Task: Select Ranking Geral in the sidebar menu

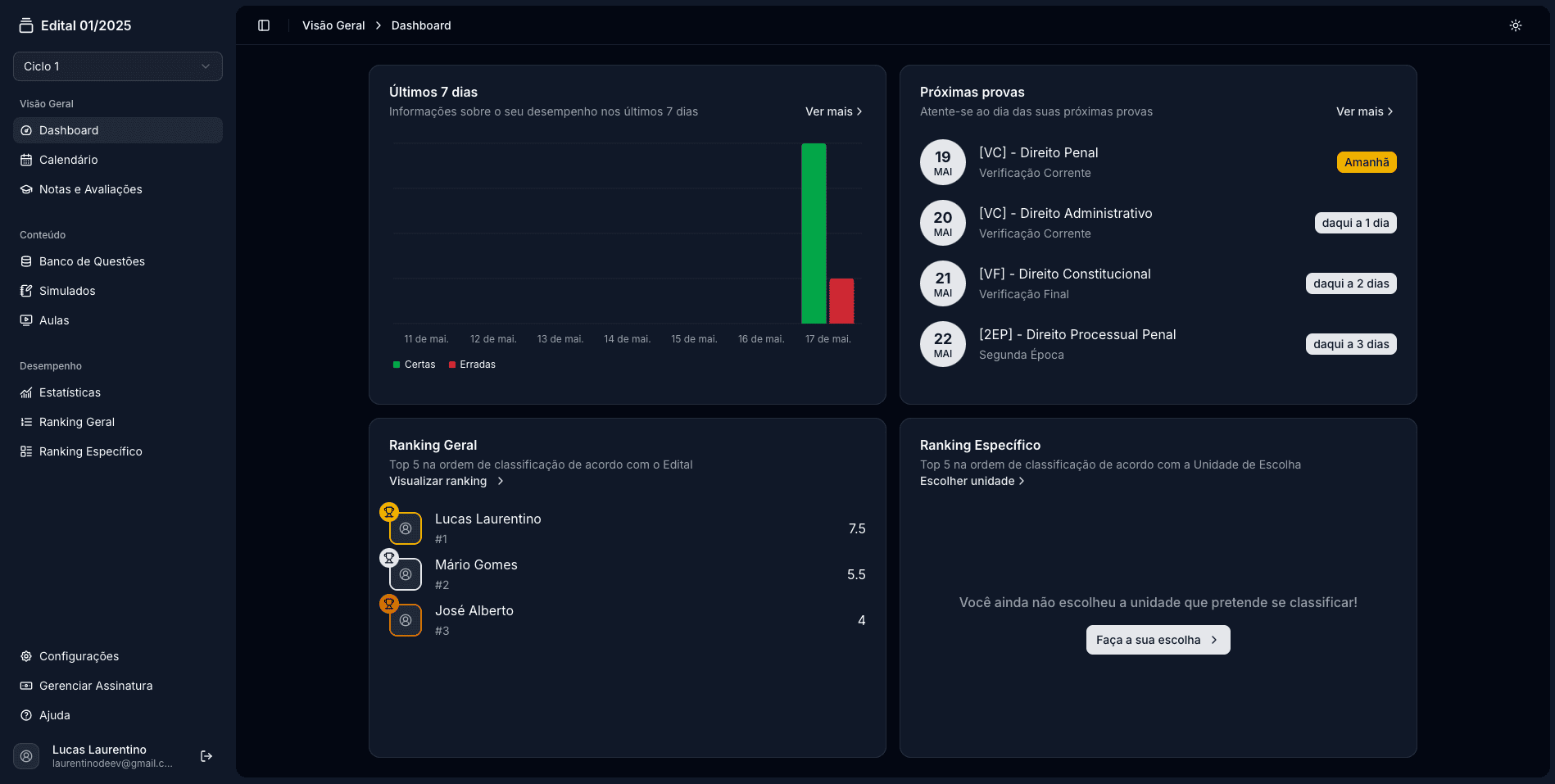Action: click(x=75, y=422)
